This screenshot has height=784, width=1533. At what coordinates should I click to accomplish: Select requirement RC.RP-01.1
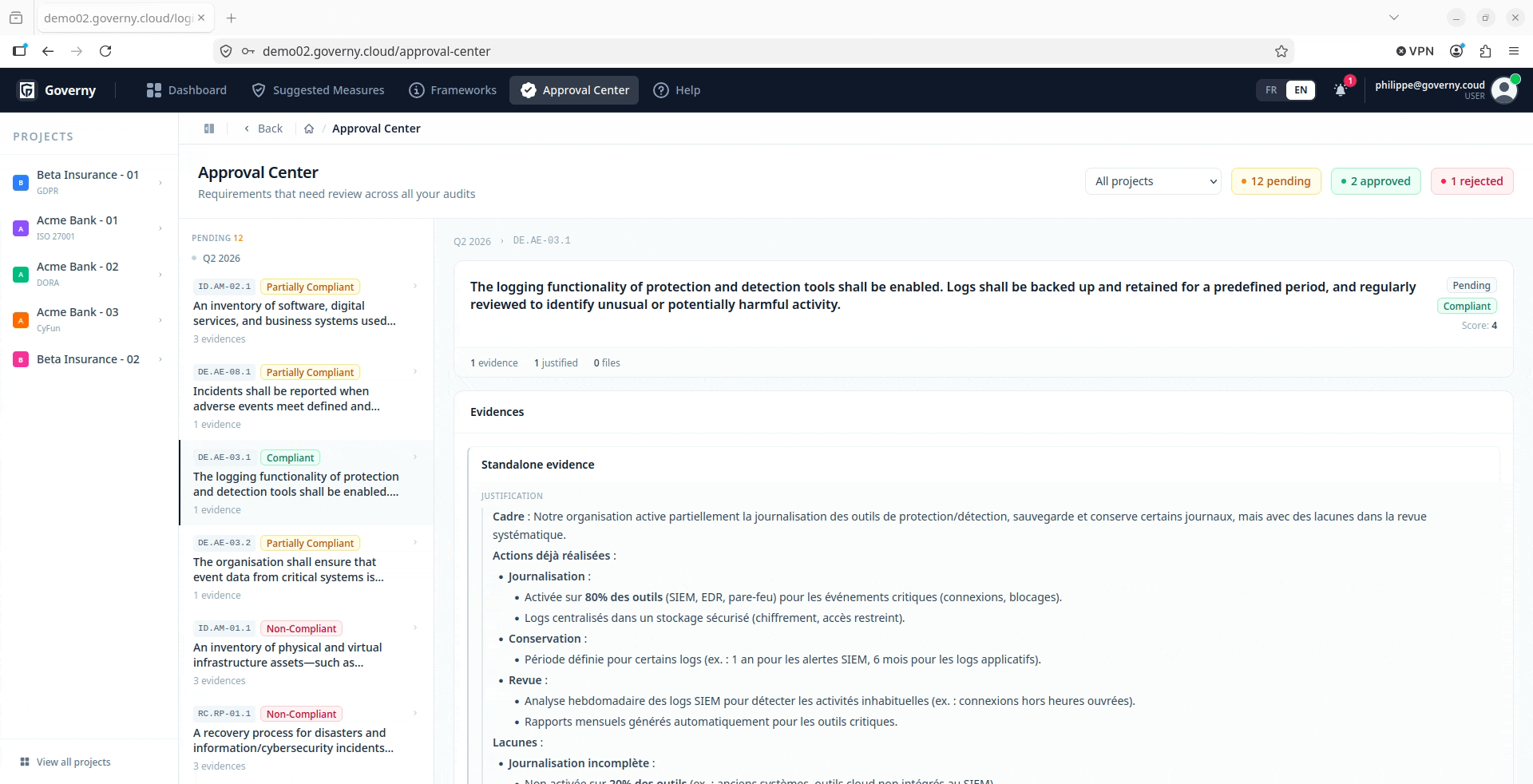[307, 738]
